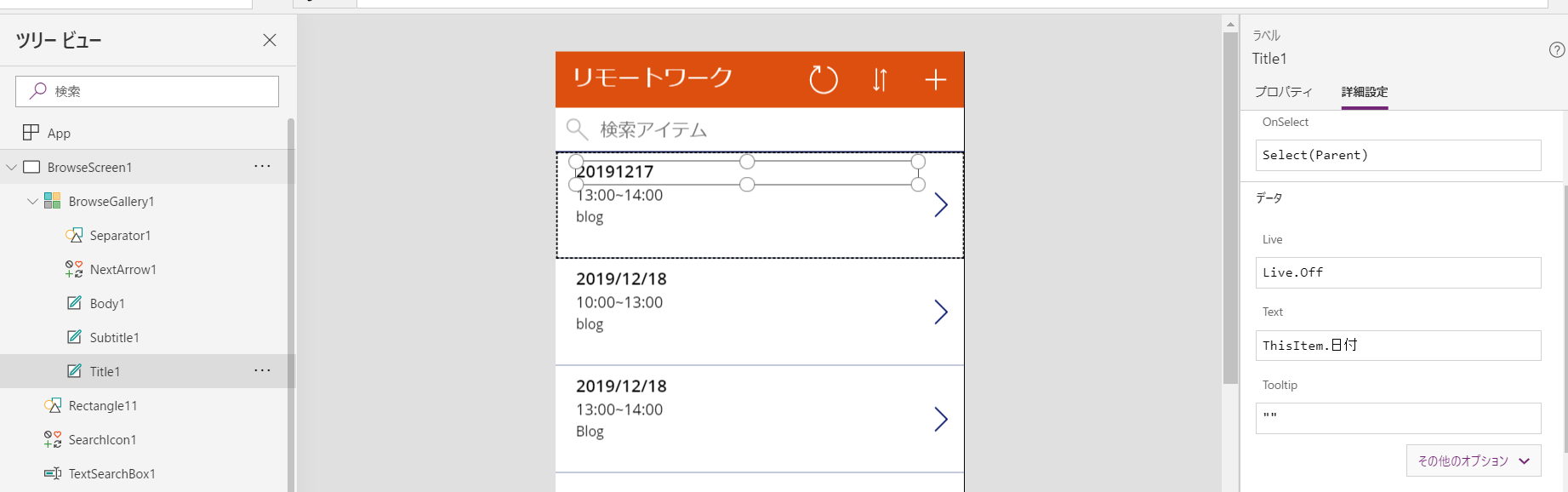Image resolution: width=1568 pixels, height=492 pixels.
Task: Click the Text formula field ThisItem.日付
Action: click(x=1398, y=346)
